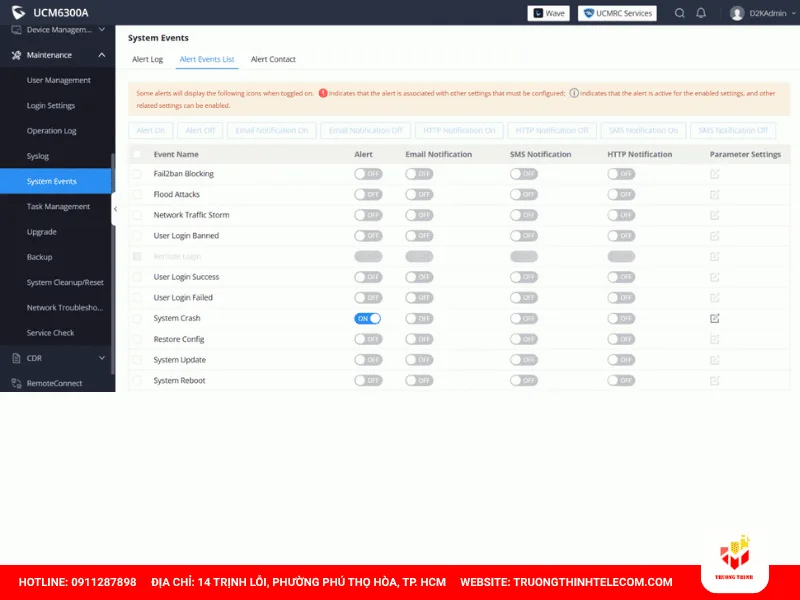Click the RemoteConnect sidebar icon
800x600 pixels.
16,383
